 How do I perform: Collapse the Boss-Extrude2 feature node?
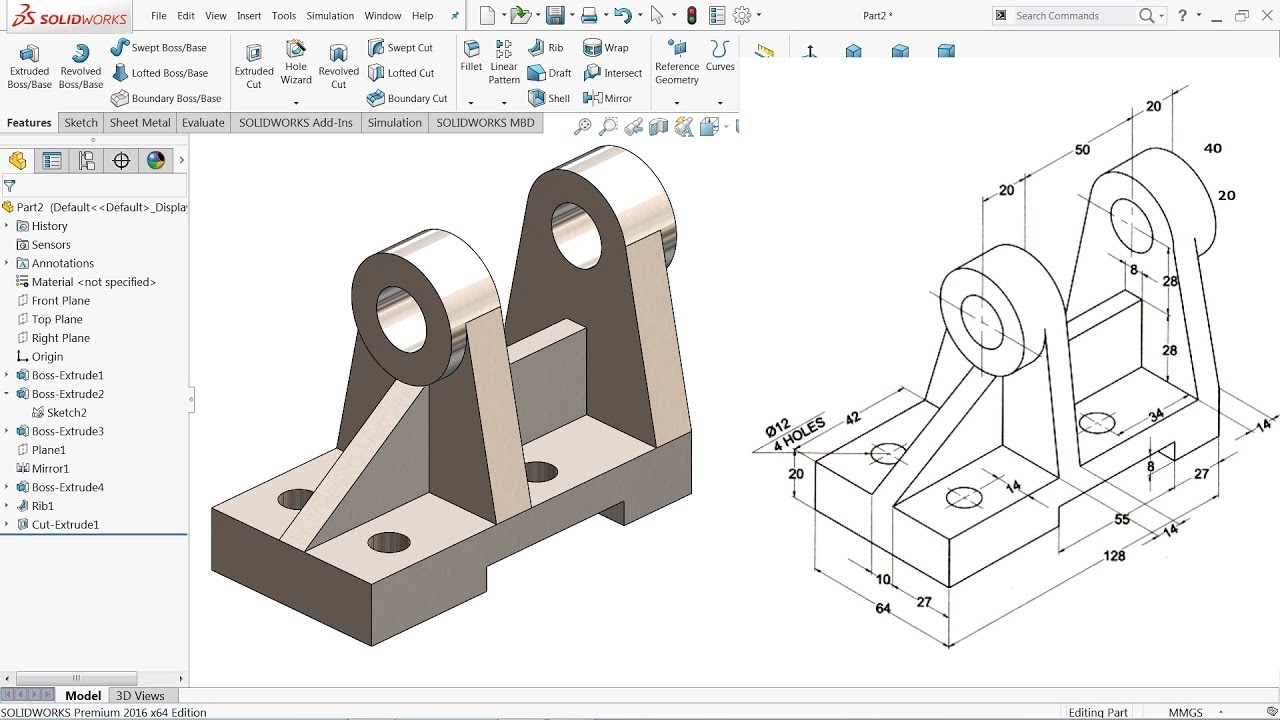point(7,394)
